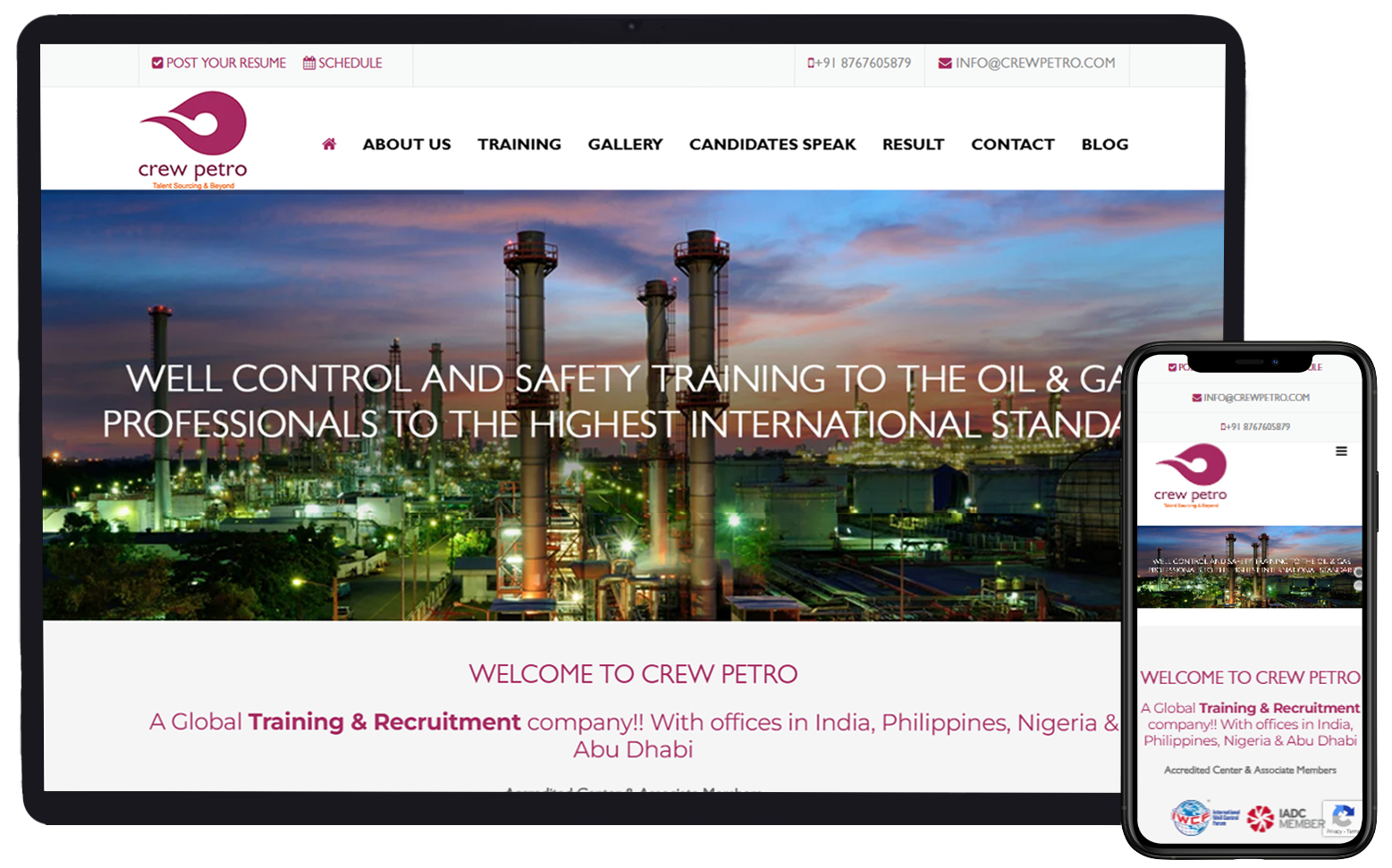Click the IWCF accreditation logo on the phone
Image resolution: width=1392 pixels, height=868 pixels.
coord(1204,817)
